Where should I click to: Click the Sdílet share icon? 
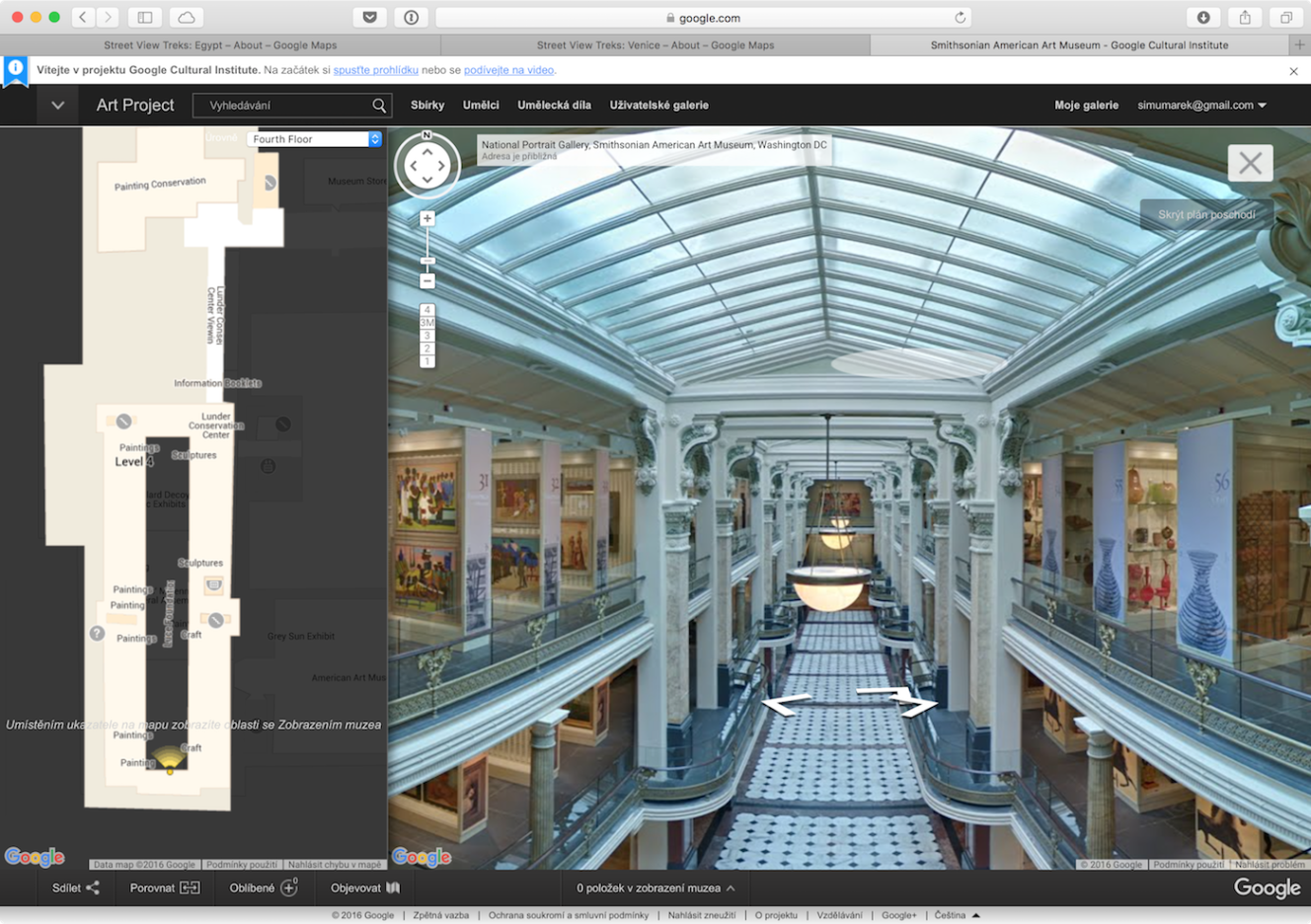[93, 887]
